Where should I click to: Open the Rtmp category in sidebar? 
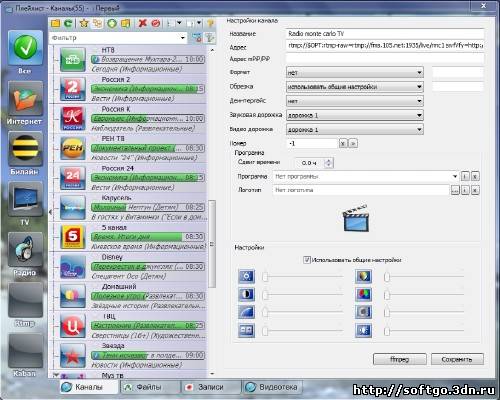pos(25,300)
